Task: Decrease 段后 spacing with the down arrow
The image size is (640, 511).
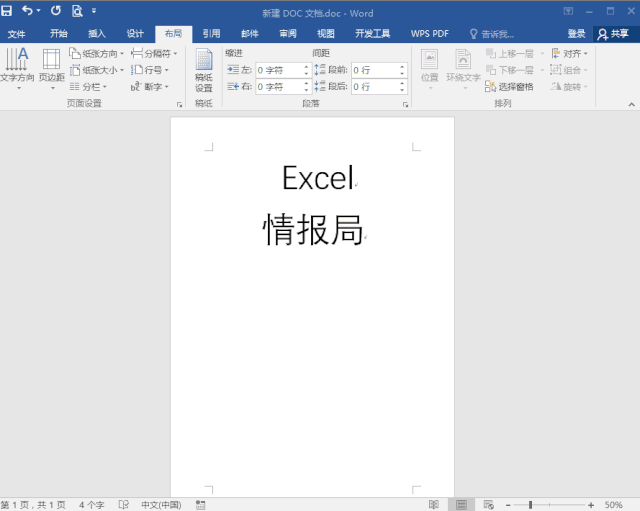Action: coord(402,90)
